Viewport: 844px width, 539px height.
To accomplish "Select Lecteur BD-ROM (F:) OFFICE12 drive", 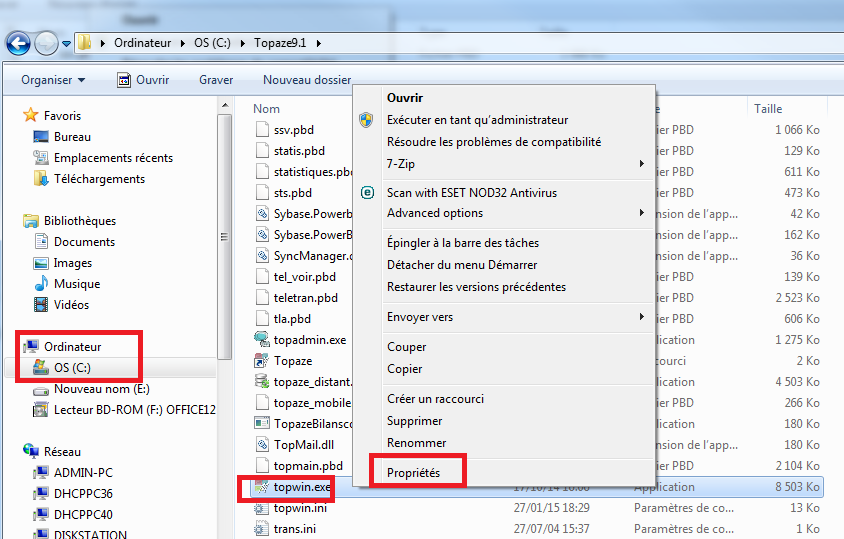I will (x=135, y=410).
